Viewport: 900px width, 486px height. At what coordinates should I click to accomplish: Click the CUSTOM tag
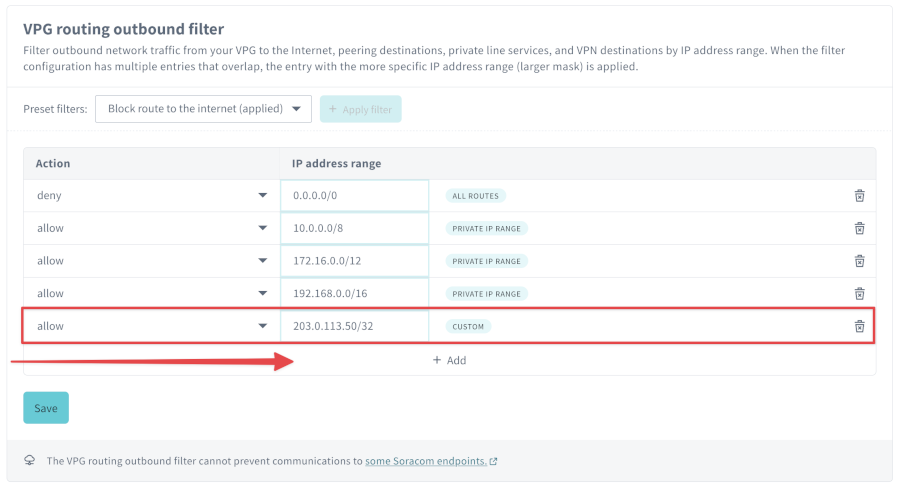[468, 326]
